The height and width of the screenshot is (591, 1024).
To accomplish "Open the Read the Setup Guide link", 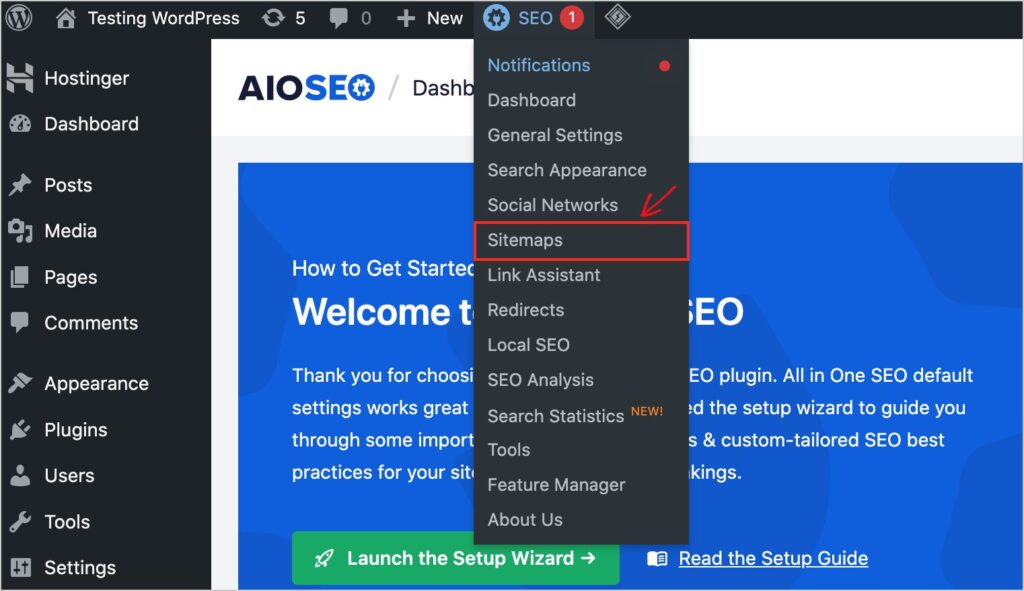I will [773, 559].
